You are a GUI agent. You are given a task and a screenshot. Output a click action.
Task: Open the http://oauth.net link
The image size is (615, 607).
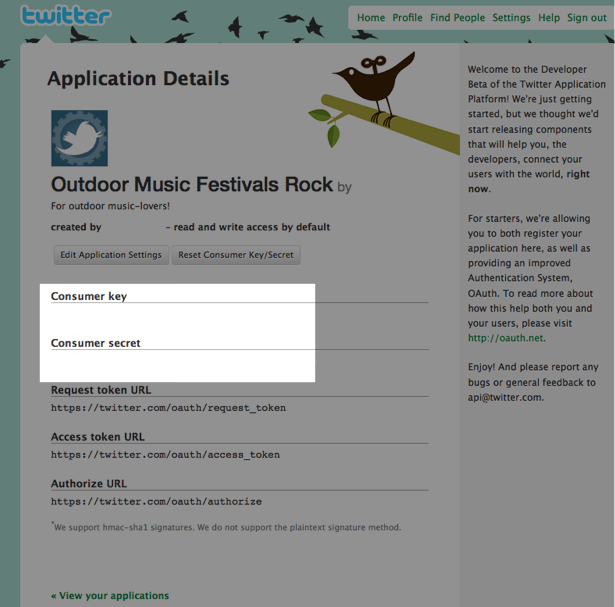pyautogui.click(x=506, y=338)
